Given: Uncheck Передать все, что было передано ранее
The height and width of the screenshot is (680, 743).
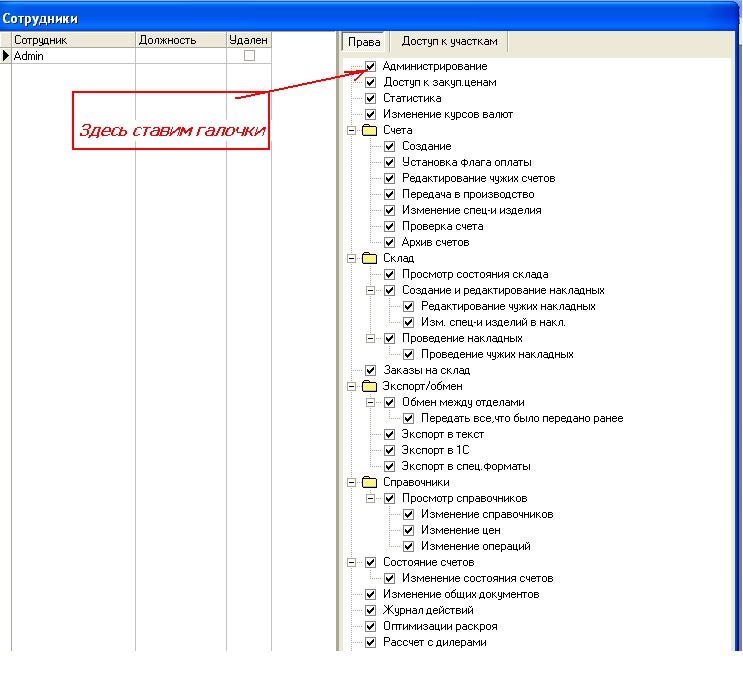Looking at the screenshot, I should point(408,418).
